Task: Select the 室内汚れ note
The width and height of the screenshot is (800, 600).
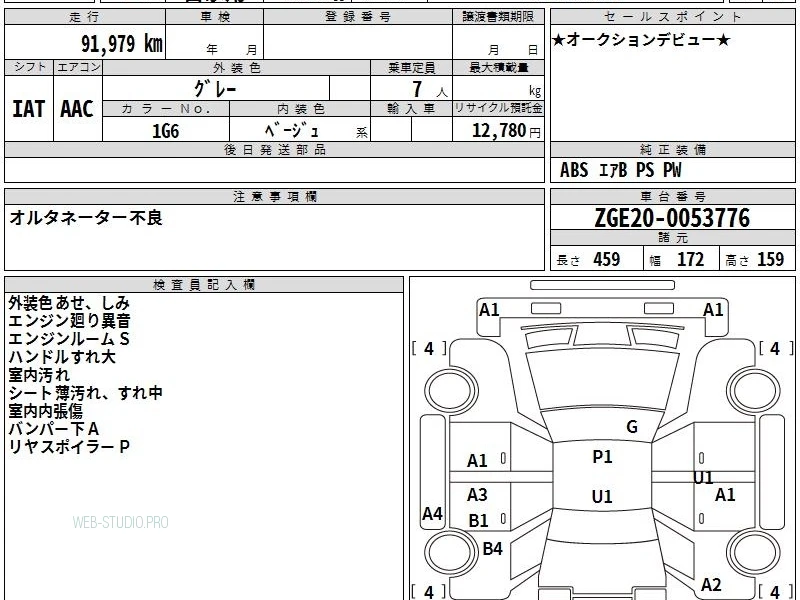Action: [39, 375]
